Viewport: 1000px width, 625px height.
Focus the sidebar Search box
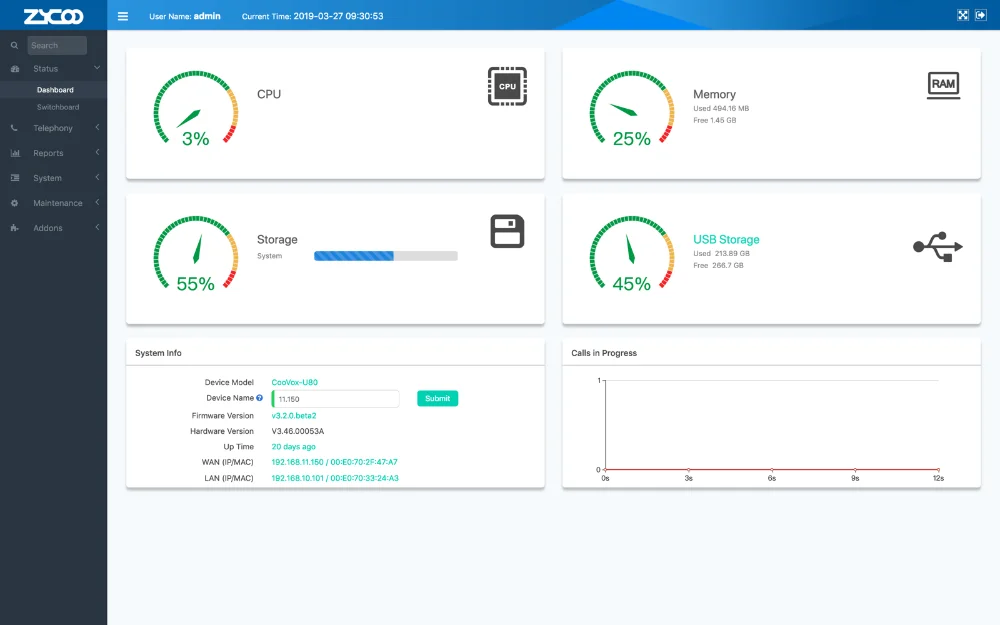(57, 45)
